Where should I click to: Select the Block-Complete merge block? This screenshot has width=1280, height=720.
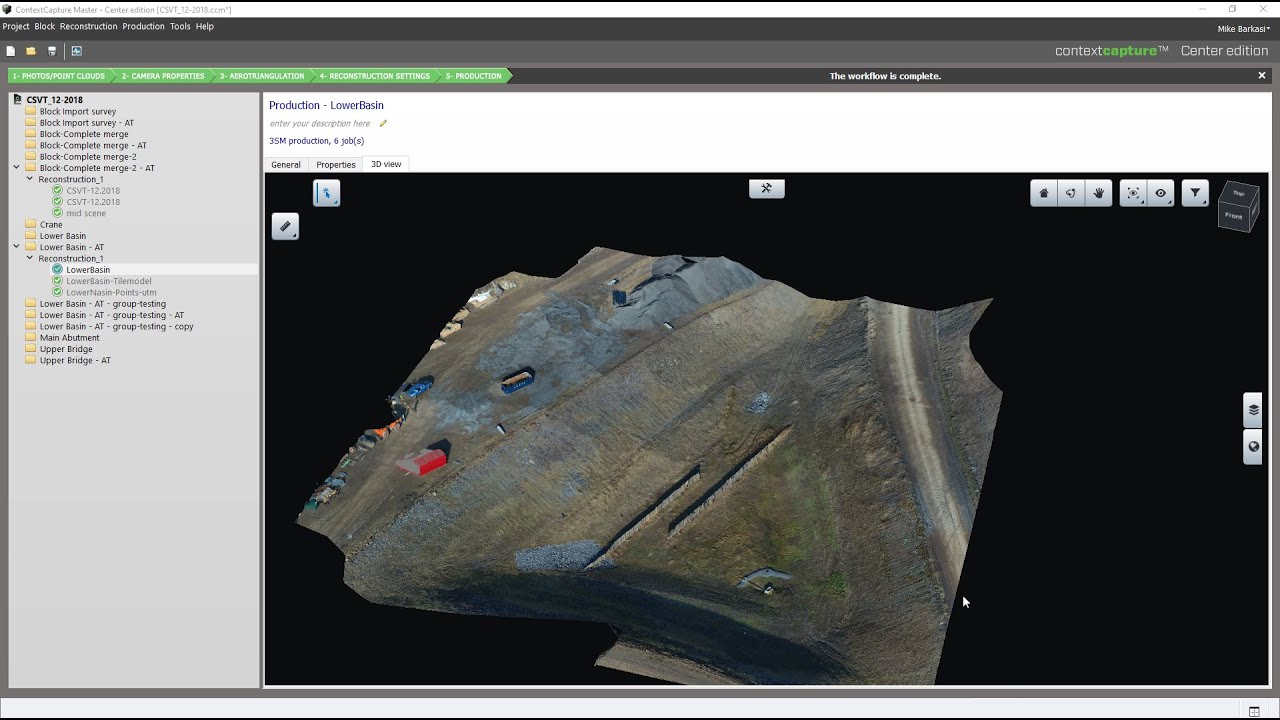tap(84, 134)
